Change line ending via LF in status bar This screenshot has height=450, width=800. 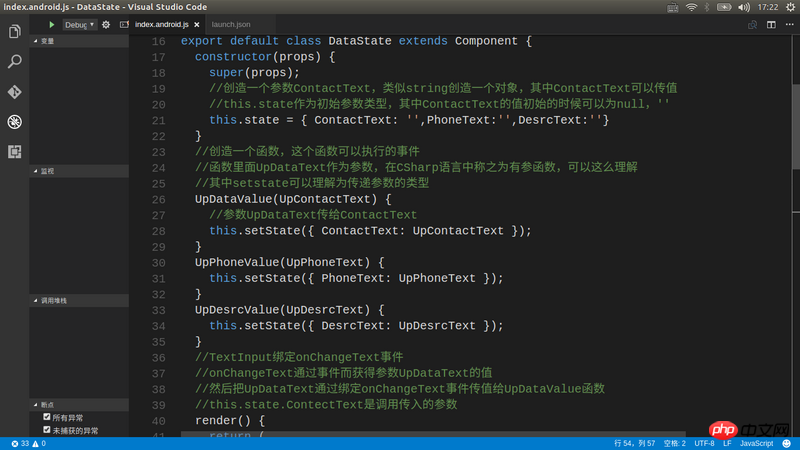(727, 444)
